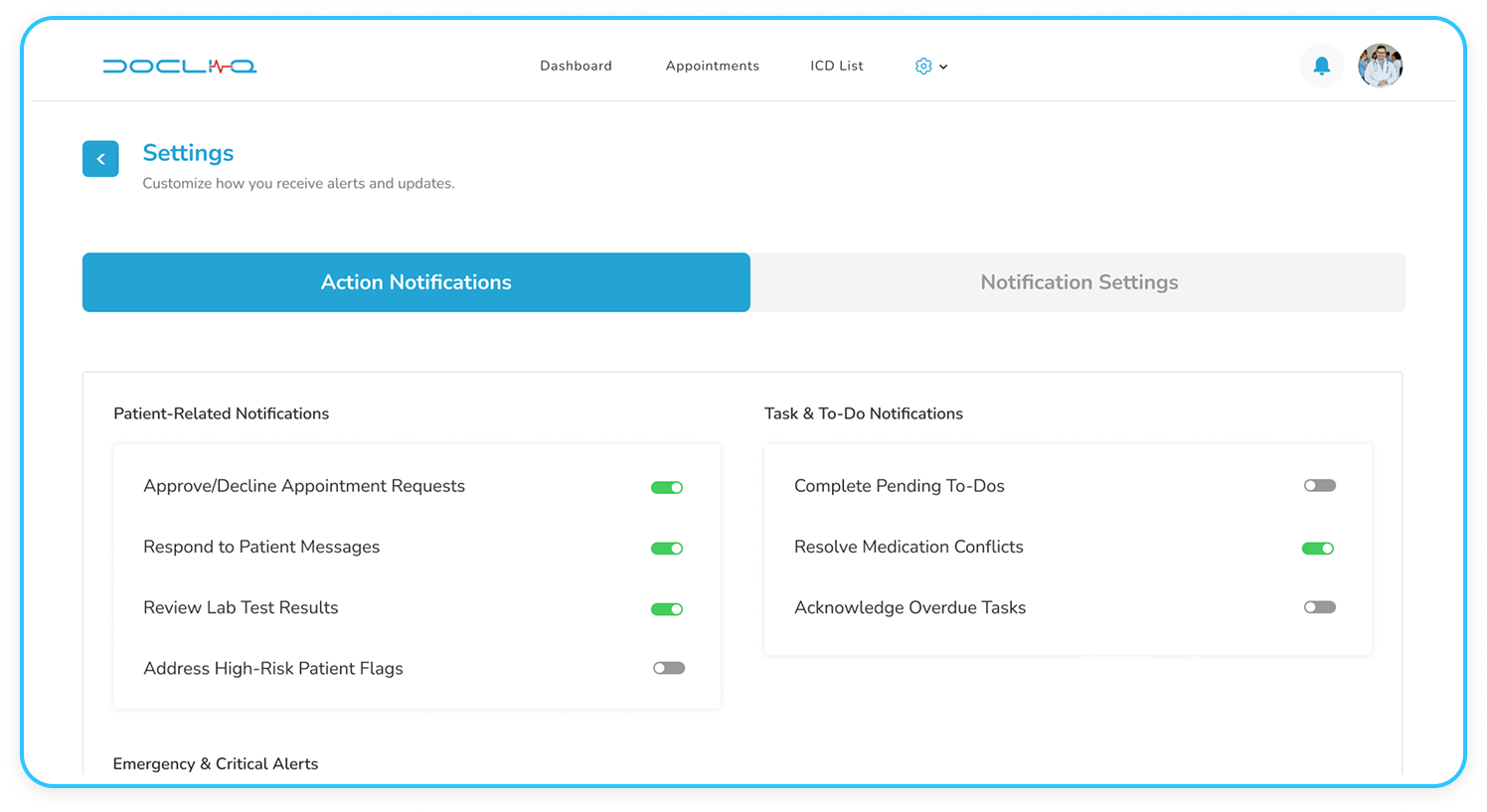
Task: Click the Emergency & Critical Alerts section header
Action: [216, 763]
